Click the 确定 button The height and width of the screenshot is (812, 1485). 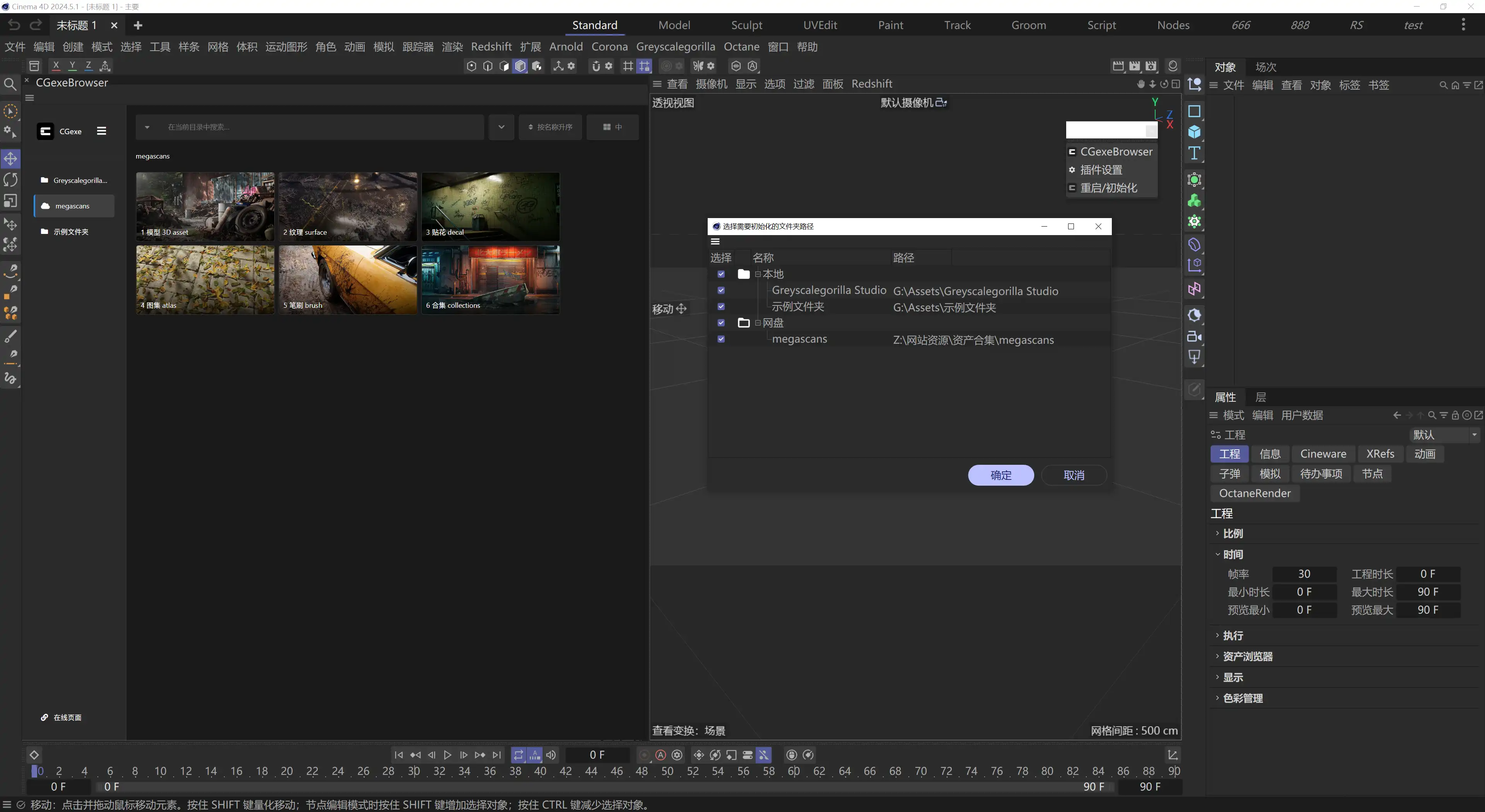point(1001,475)
